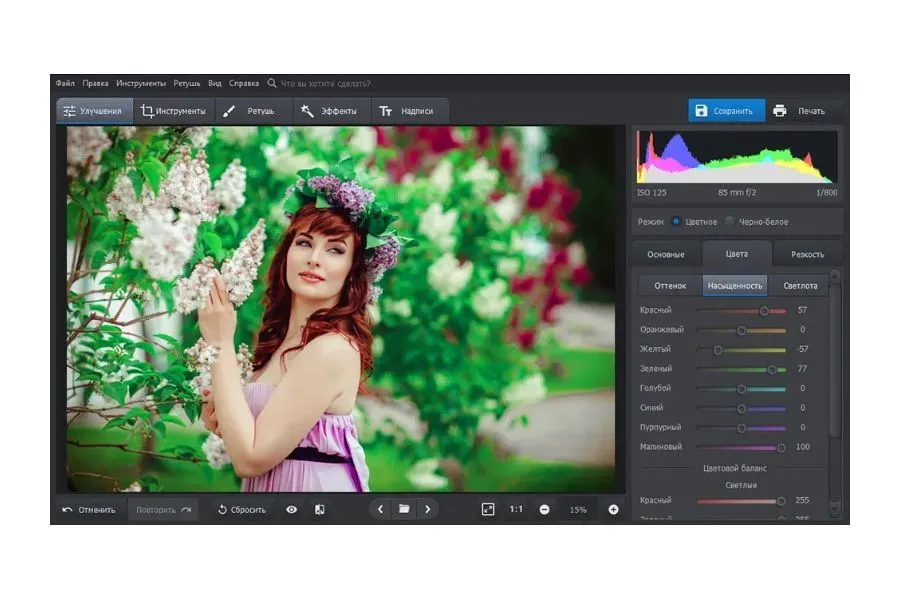Go to next photo arrow
The width and height of the screenshot is (900, 600).
[x=428, y=509]
